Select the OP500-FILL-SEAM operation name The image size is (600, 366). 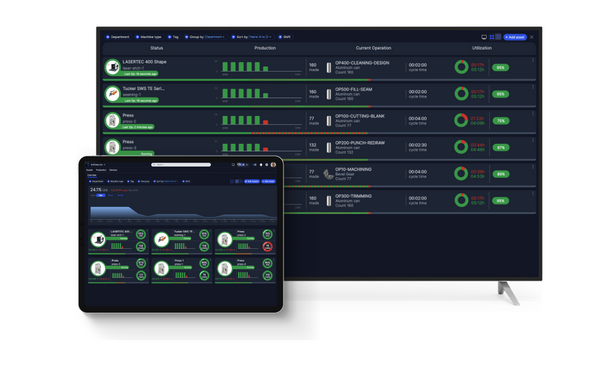354,89
